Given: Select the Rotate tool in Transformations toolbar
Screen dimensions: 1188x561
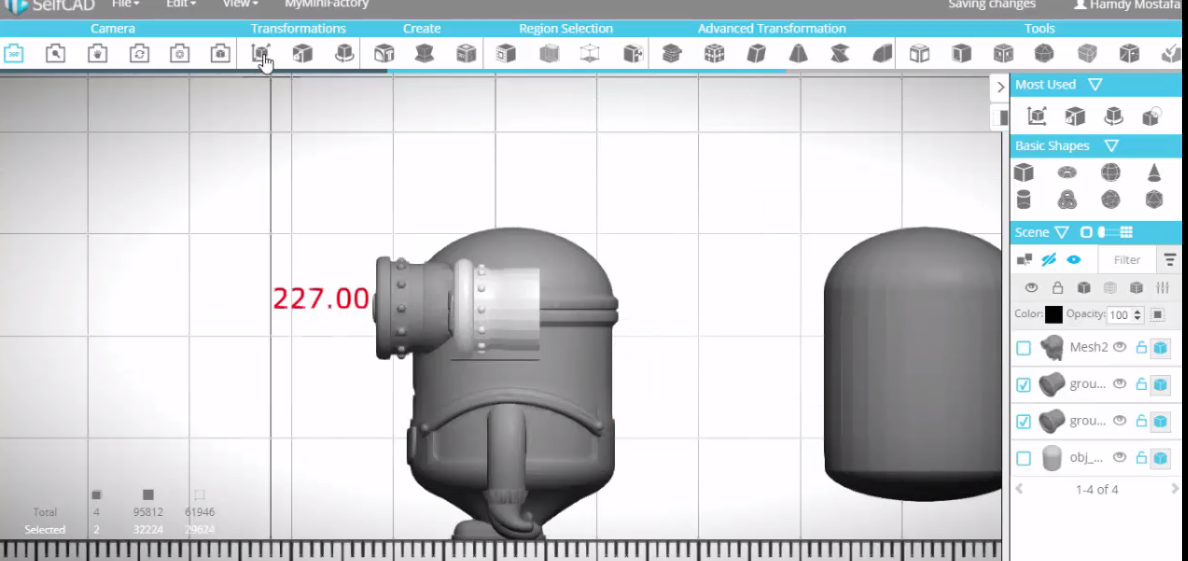Looking at the screenshot, I should click(x=344, y=54).
